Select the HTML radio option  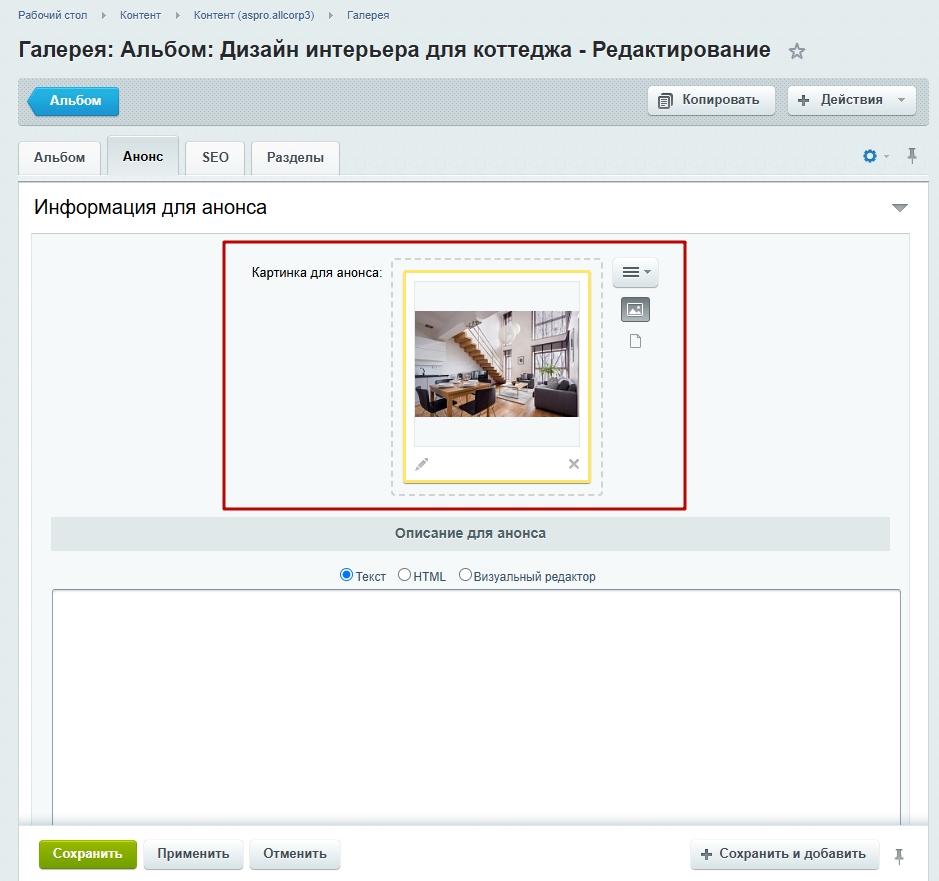point(404,575)
